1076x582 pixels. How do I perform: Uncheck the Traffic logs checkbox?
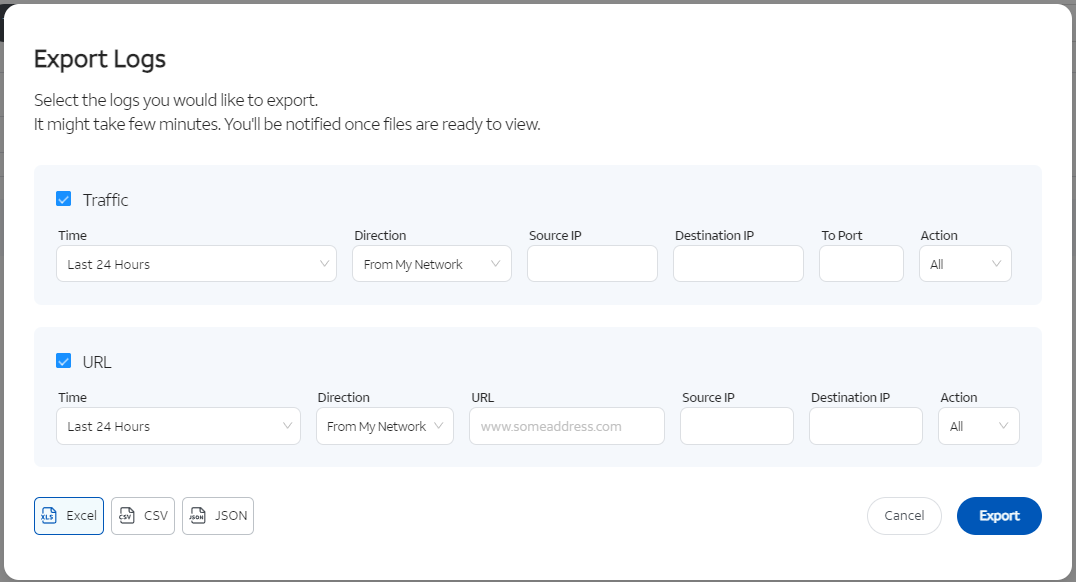pyautogui.click(x=64, y=198)
